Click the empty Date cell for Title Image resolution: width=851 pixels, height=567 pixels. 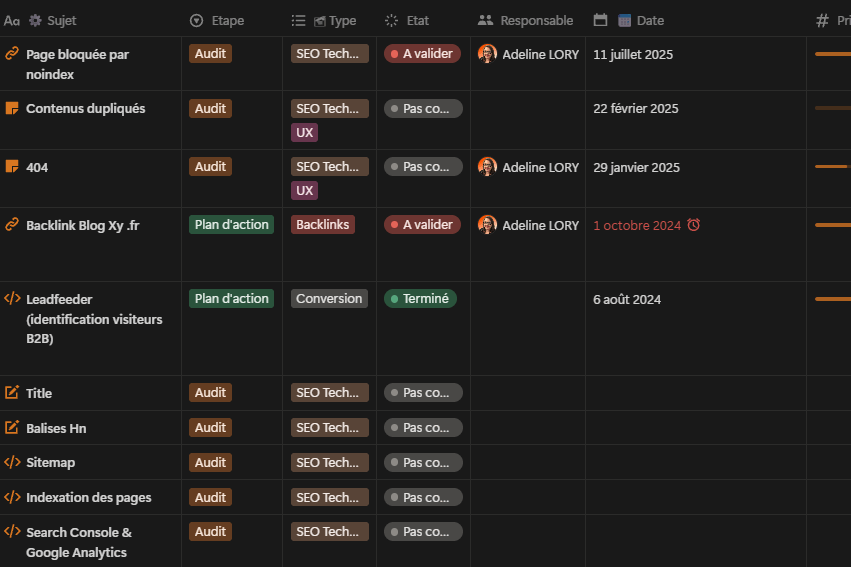[x=696, y=393]
